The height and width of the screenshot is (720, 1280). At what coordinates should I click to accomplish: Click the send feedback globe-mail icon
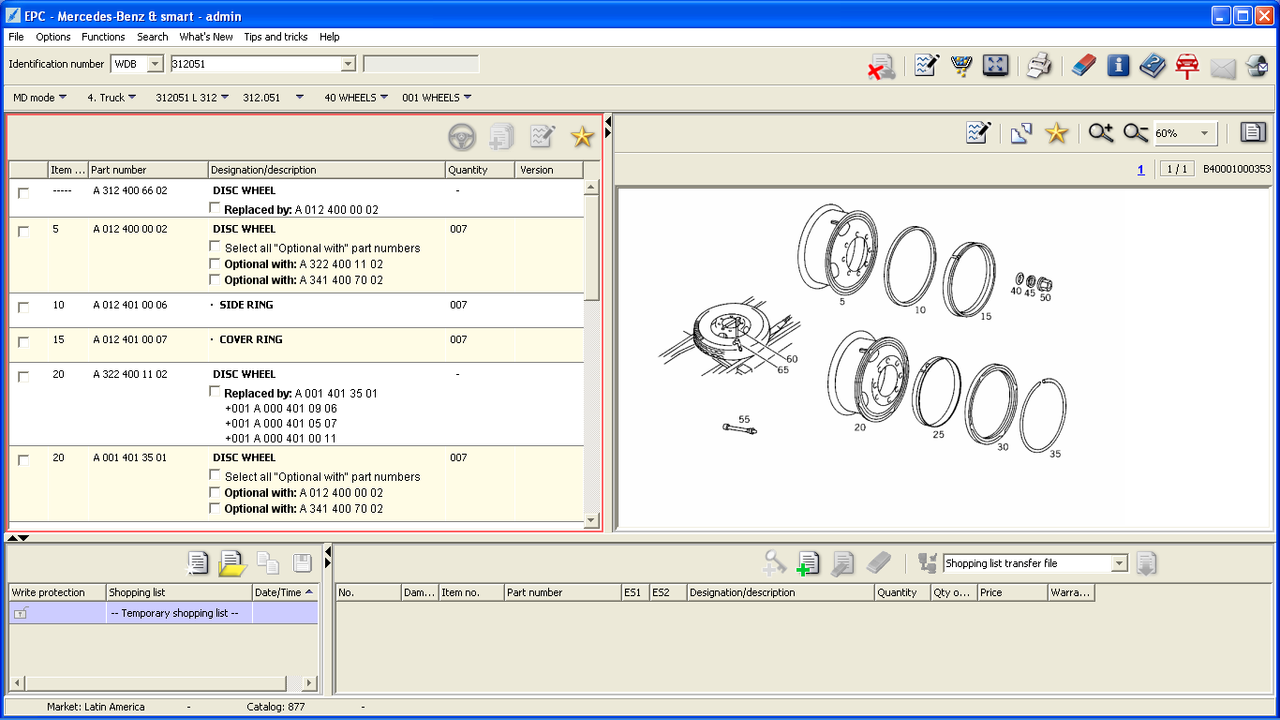point(1256,66)
